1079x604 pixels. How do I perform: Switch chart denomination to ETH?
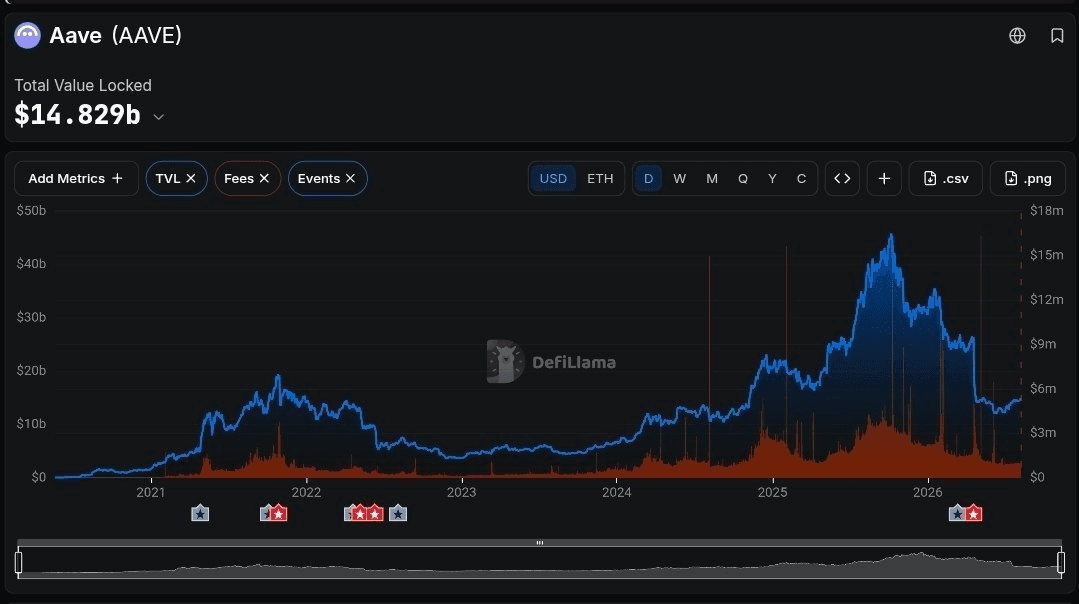tap(600, 179)
